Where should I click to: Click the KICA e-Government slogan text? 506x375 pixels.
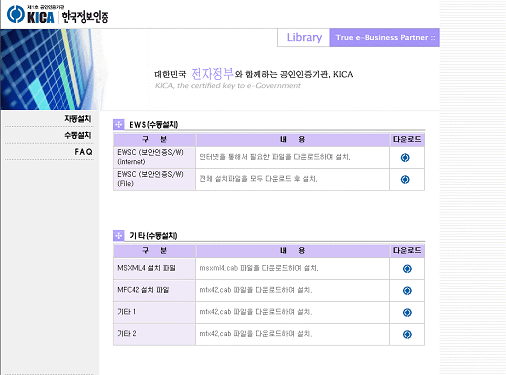(228, 86)
